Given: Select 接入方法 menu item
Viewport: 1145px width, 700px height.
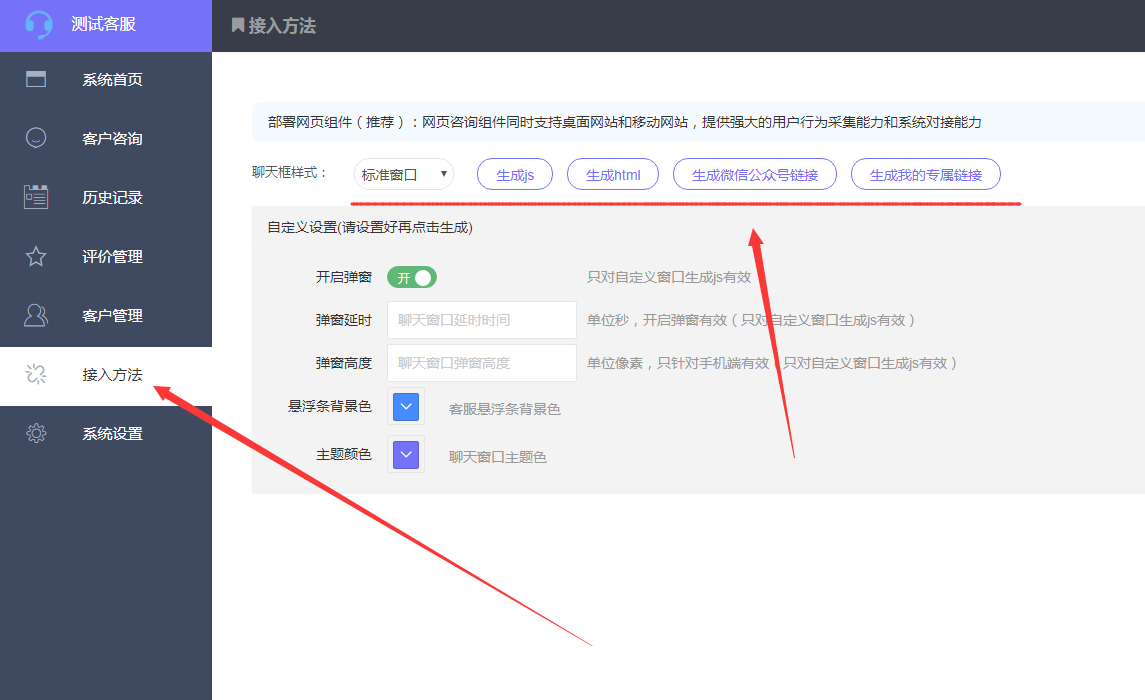Looking at the screenshot, I should click(x=106, y=376).
